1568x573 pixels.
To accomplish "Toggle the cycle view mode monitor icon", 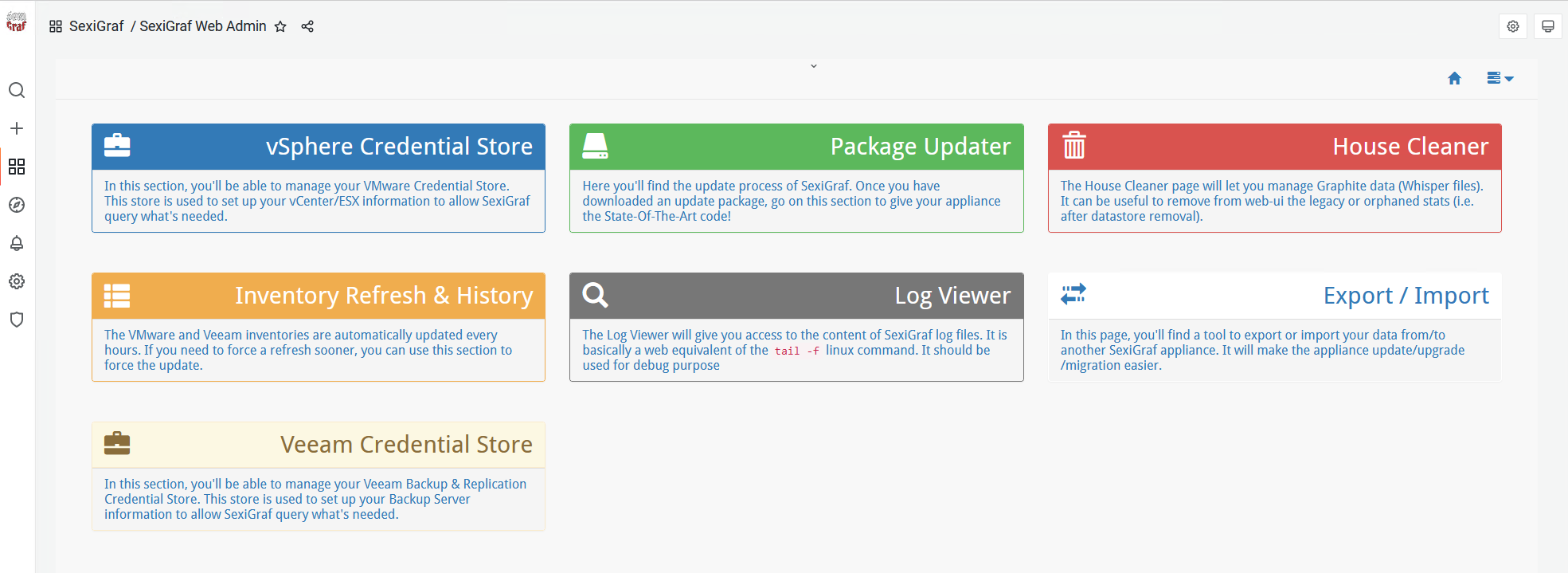I will (1547, 26).
